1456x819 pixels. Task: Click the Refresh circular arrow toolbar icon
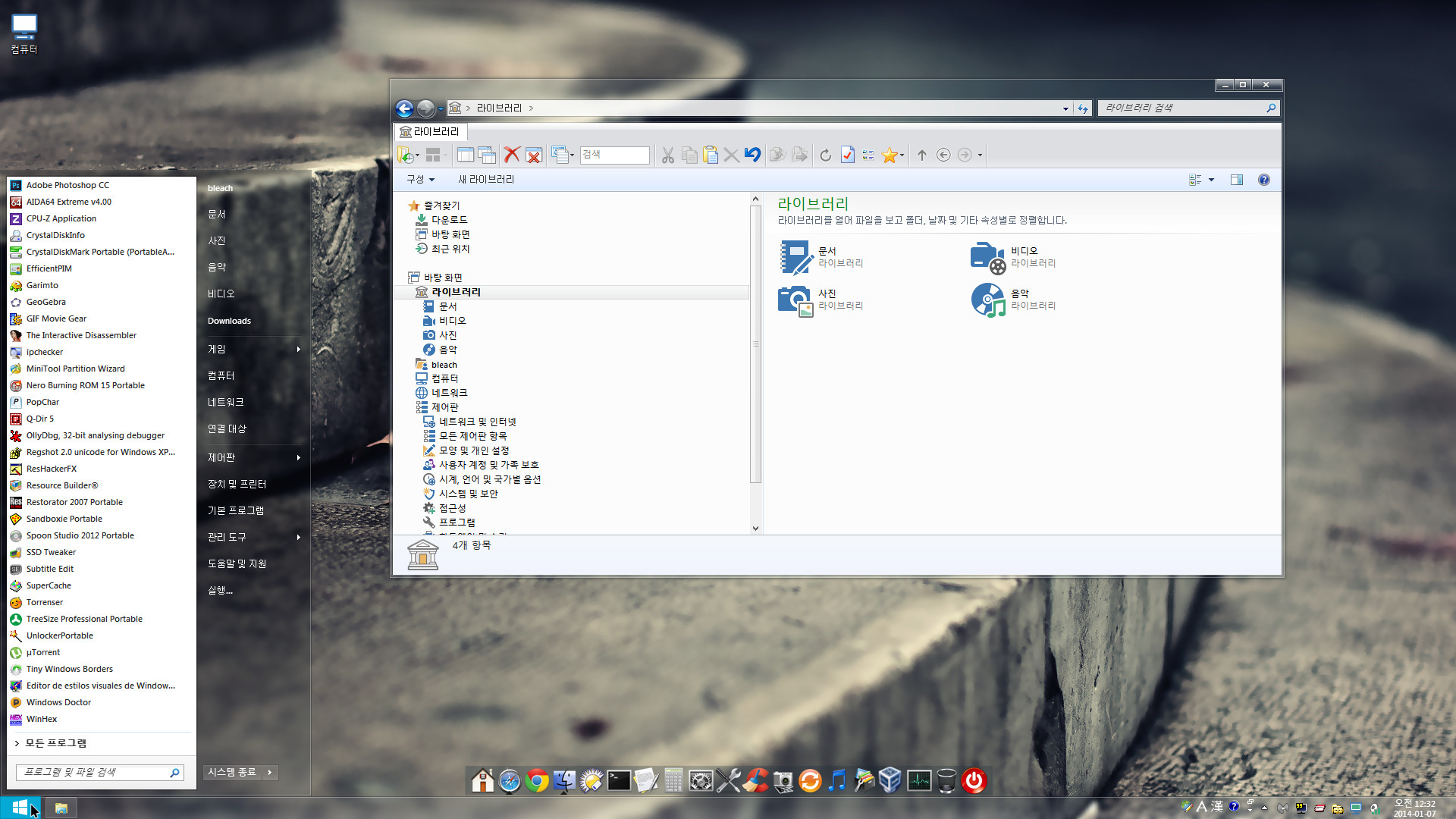click(x=825, y=155)
